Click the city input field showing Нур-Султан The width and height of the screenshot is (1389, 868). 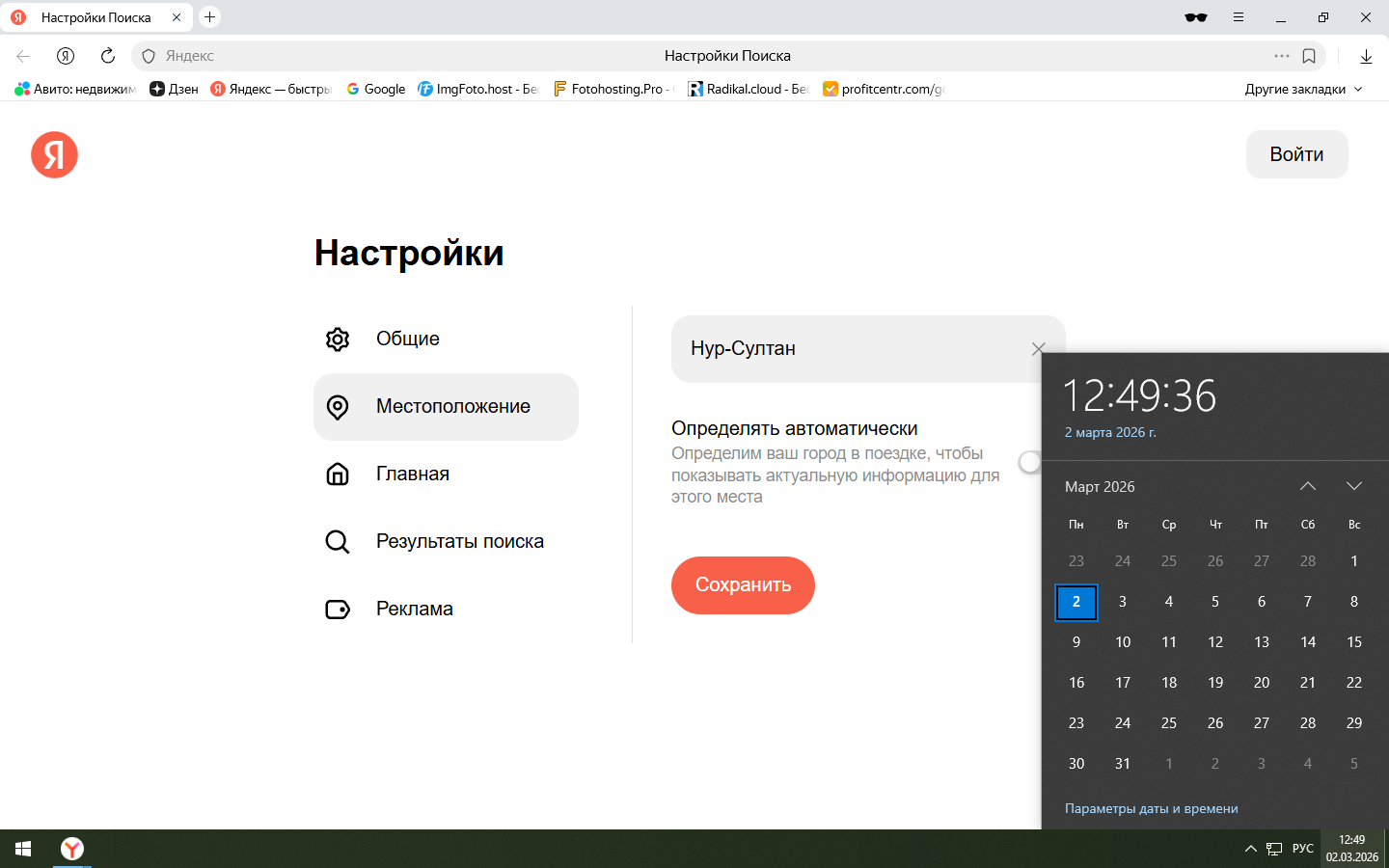(868, 349)
